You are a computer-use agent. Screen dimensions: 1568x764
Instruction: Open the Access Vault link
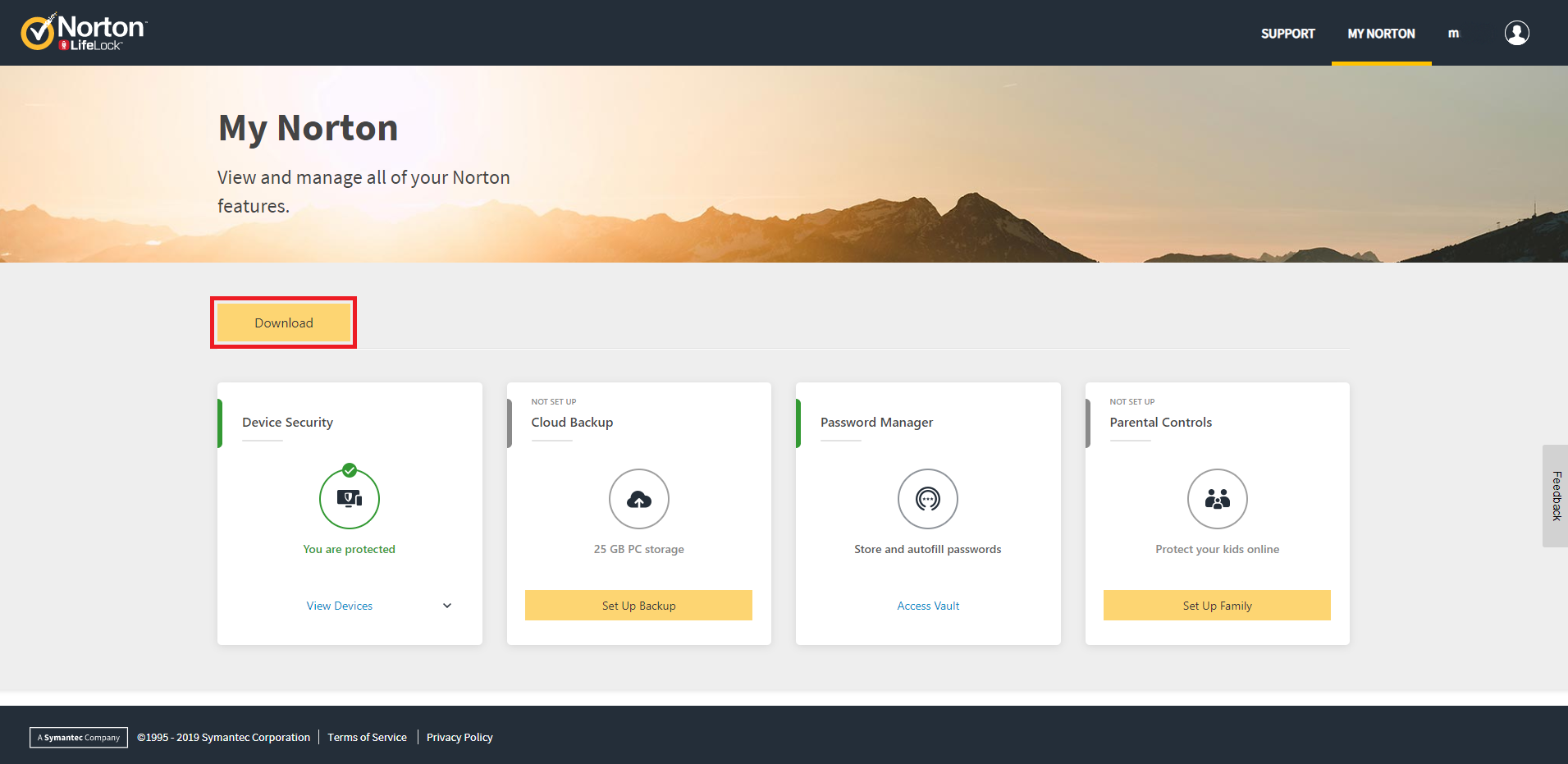coord(928,606)
